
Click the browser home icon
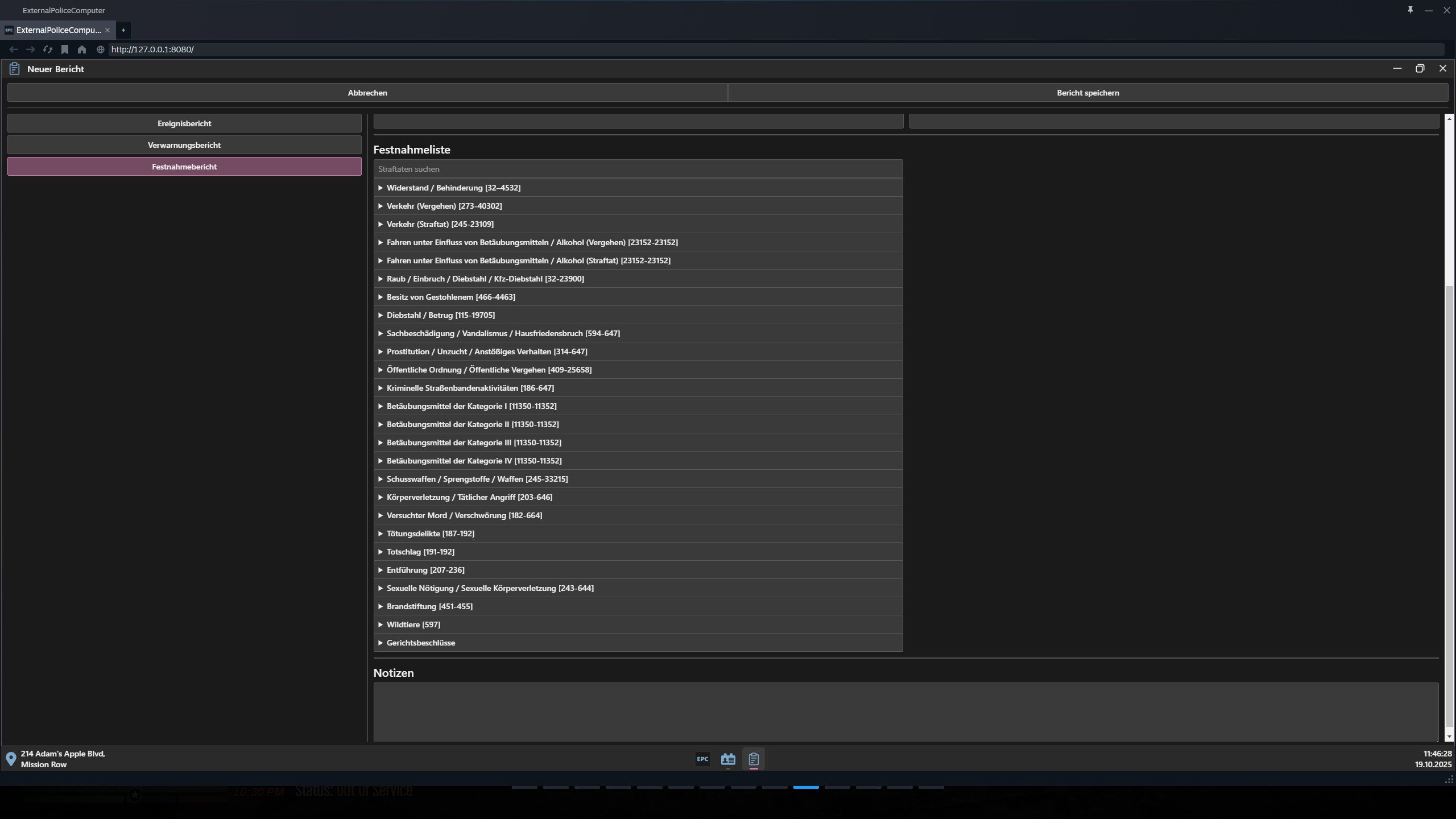(x=82, y=49)
